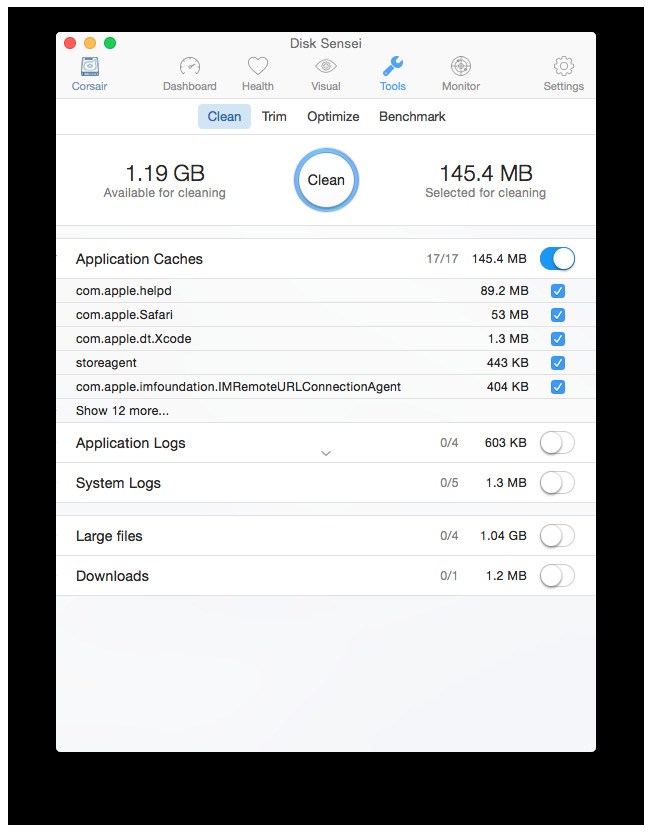Image resolution: width=652 pixels, height=832 pixels.
Task: Zoom the window with the green button
Action: 110,43
